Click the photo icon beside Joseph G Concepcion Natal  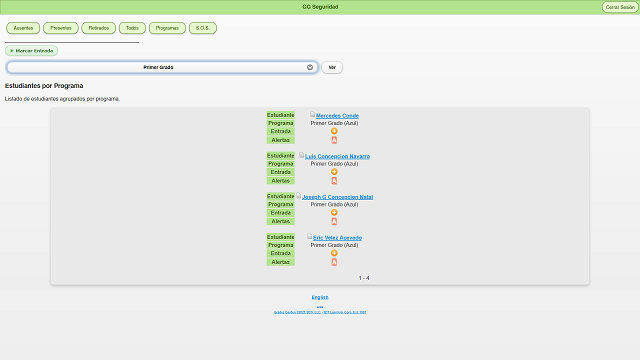[x=298, y=196]
